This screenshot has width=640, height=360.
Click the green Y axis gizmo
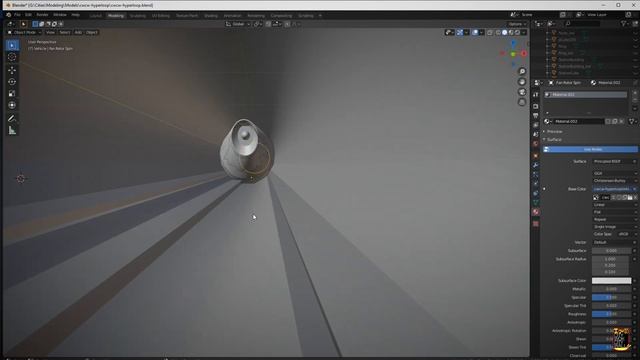tap(513, 54)
